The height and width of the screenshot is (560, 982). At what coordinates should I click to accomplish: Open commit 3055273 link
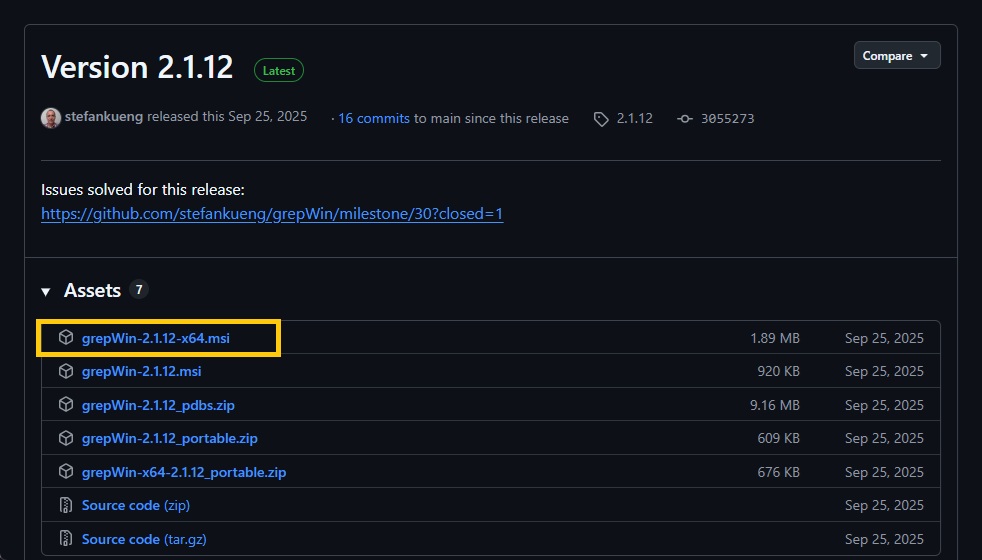(x=727, y=118)
